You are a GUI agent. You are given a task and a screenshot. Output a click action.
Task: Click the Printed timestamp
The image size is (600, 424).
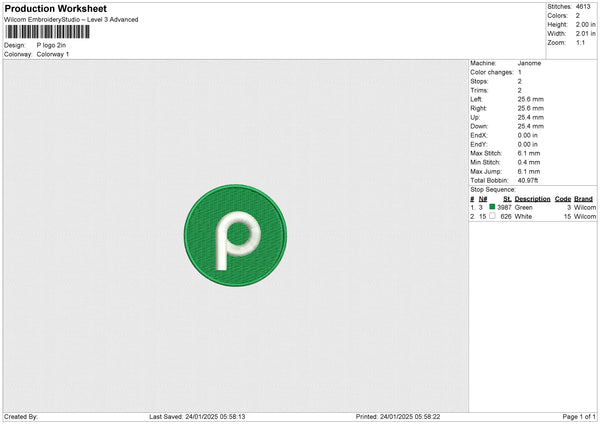click(x=398, y=417)
